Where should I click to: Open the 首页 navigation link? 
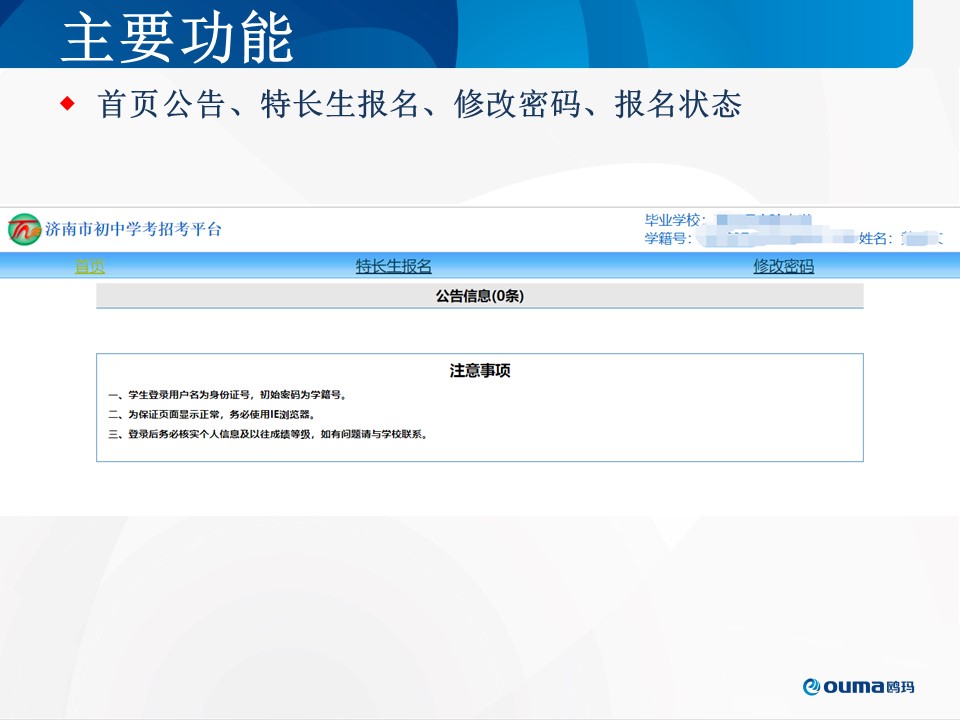pyautogui.click(x=89, y=266)
